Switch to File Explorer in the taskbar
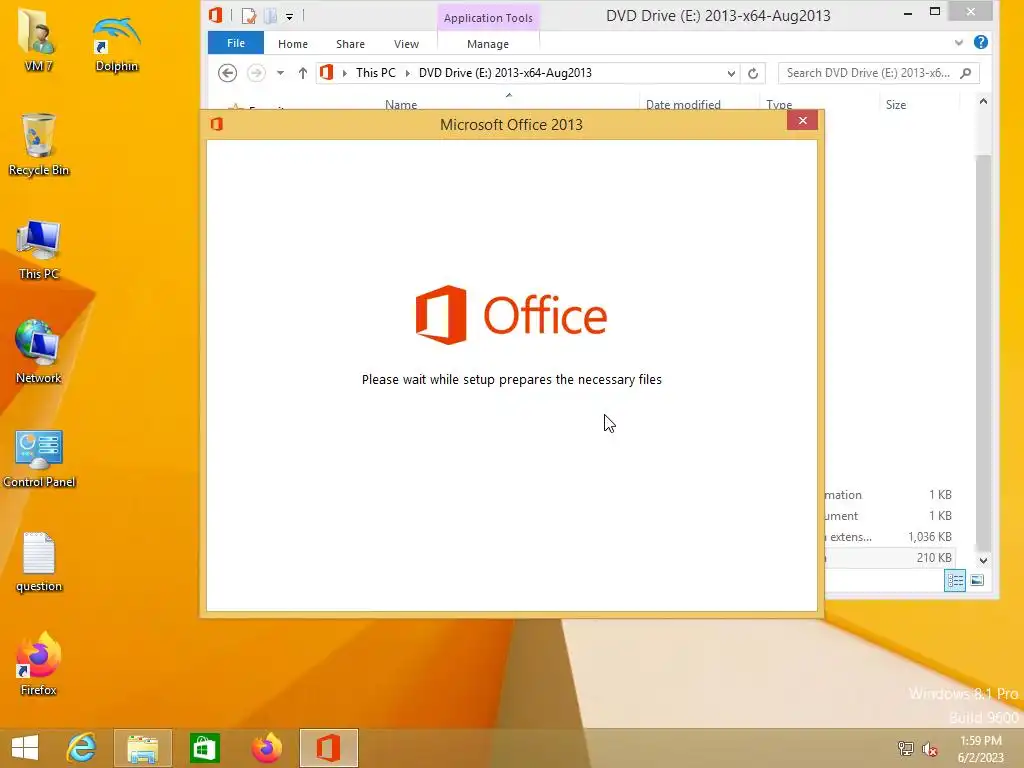 coord(142,748)
